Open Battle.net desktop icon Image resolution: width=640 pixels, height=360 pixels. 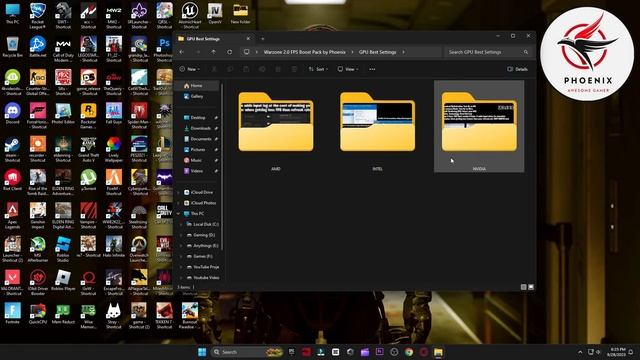point(38,47)
